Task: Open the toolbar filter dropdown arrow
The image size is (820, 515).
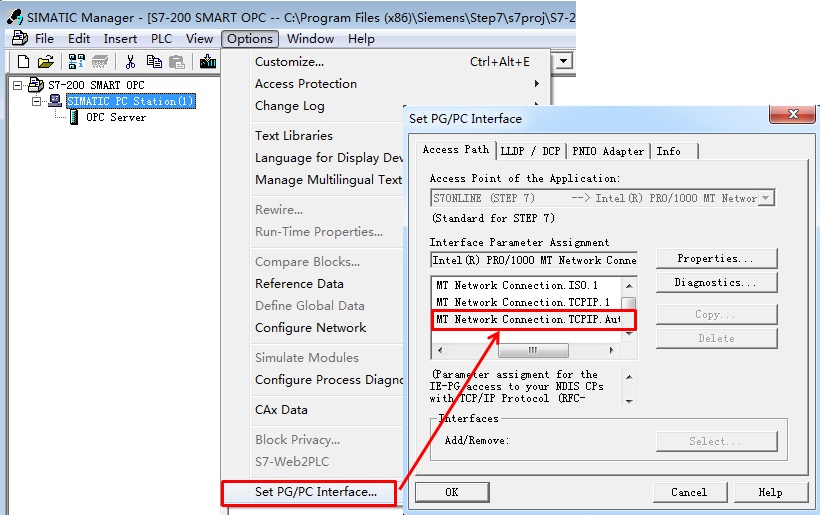Action: tap(563, 61)
